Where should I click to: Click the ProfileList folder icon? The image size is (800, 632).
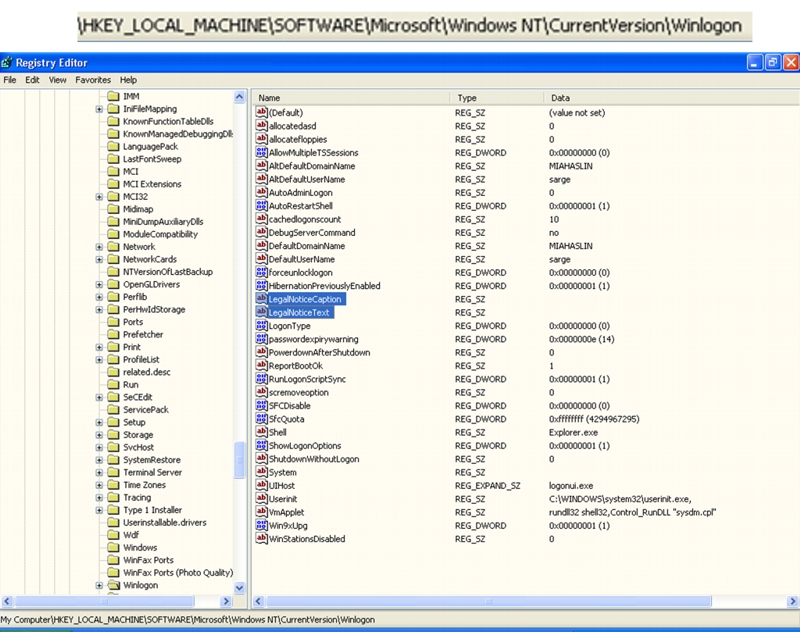(x=113, y=360)
